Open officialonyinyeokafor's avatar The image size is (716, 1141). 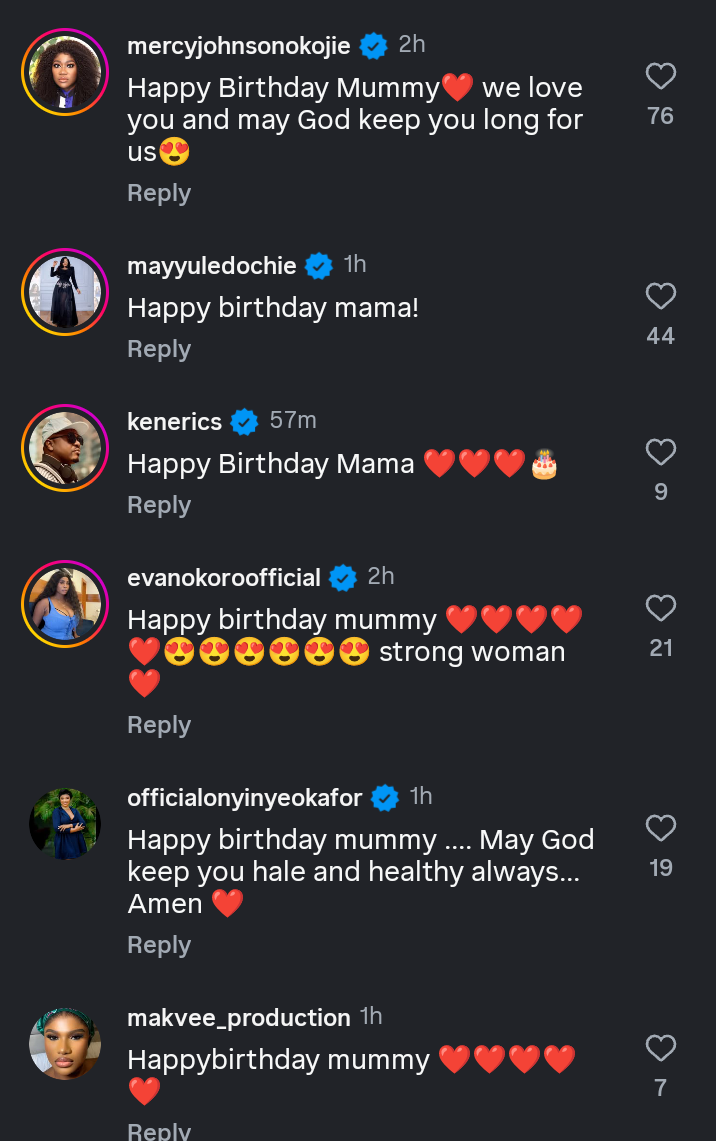65,824
